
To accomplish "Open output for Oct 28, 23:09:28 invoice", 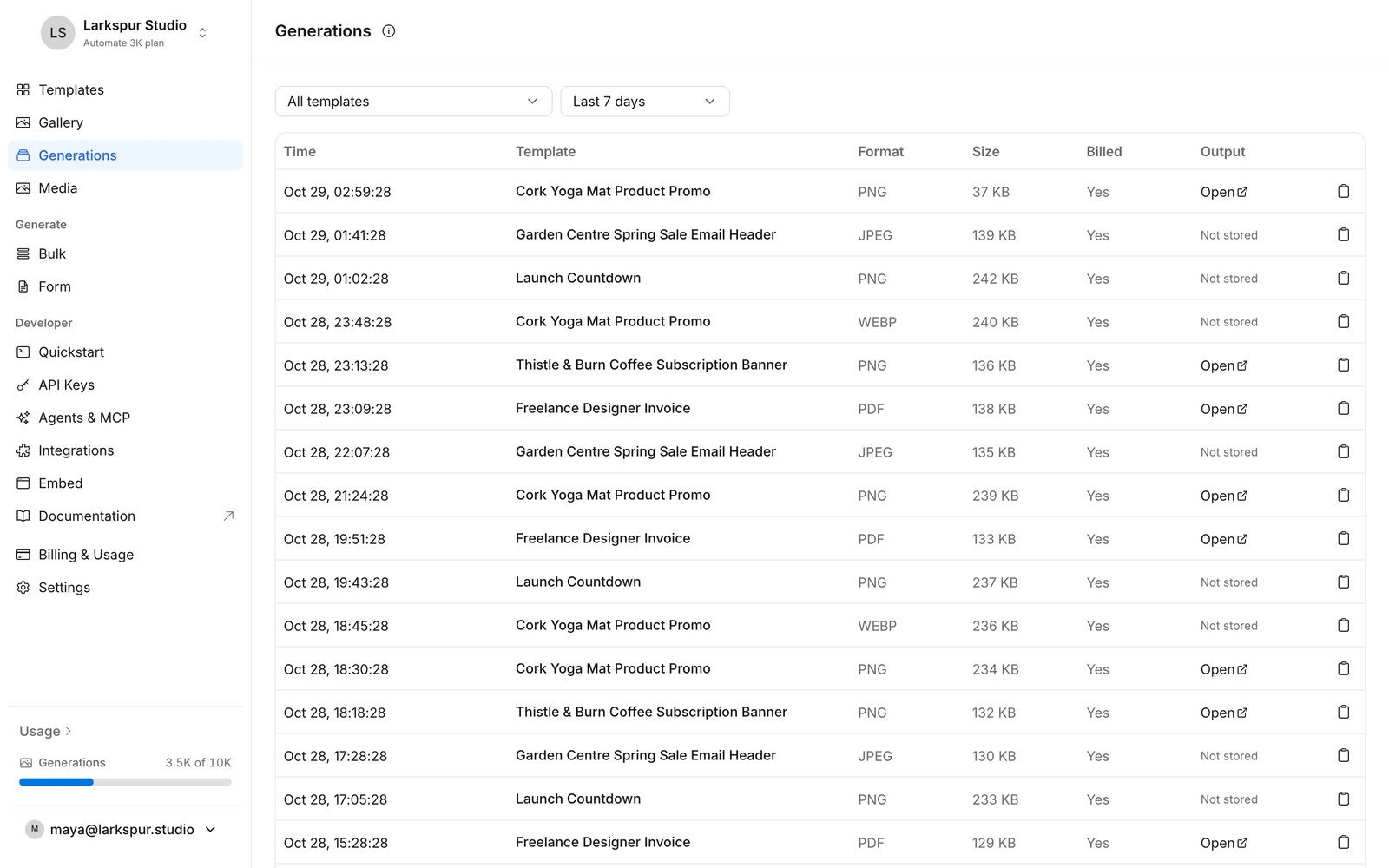I will (1224, 409).
